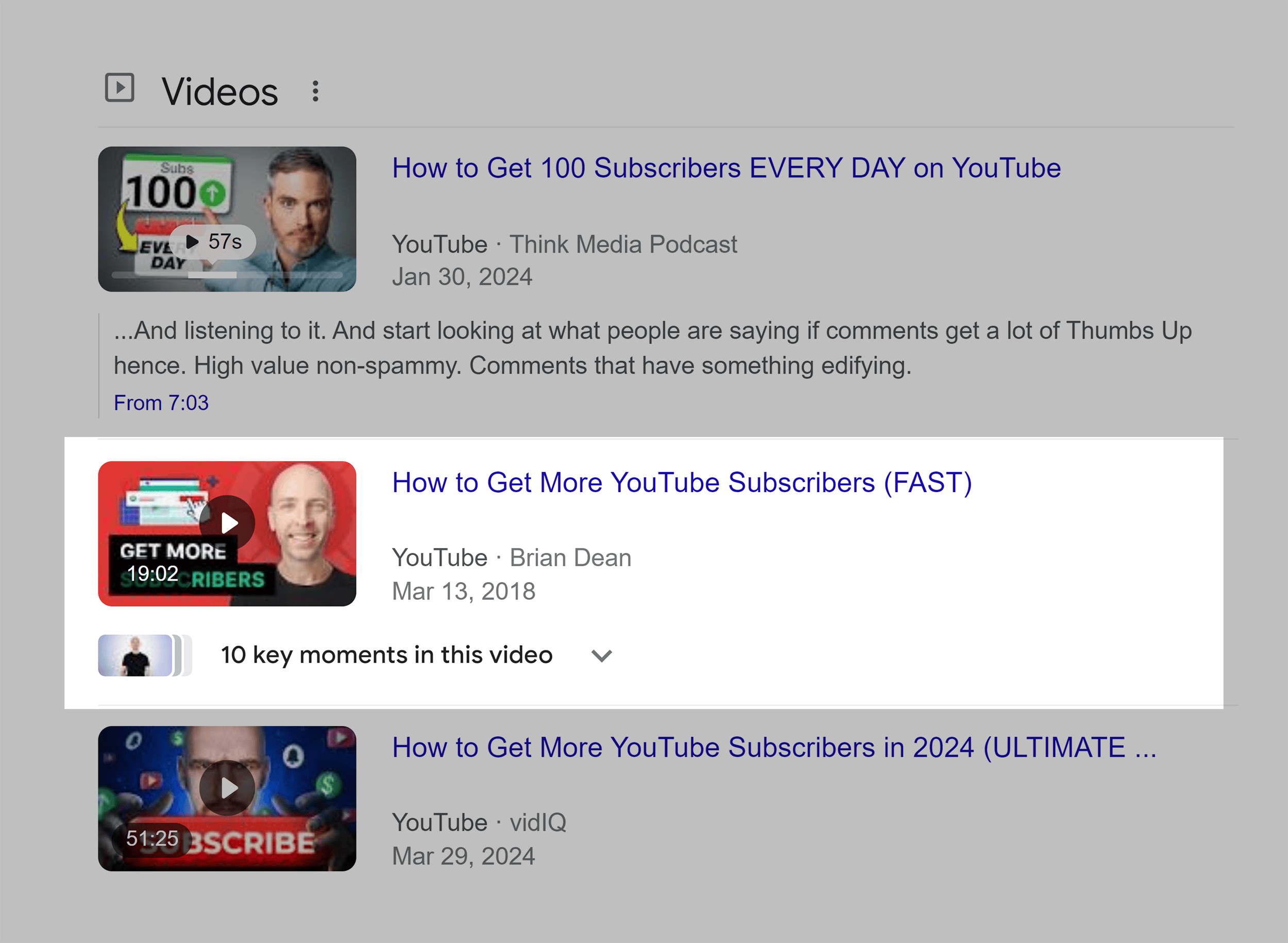This screenshot has width=1288, height=943.
Task: Click 'YouTube · vidIQ' source text
Action: [x=479, y=822]
